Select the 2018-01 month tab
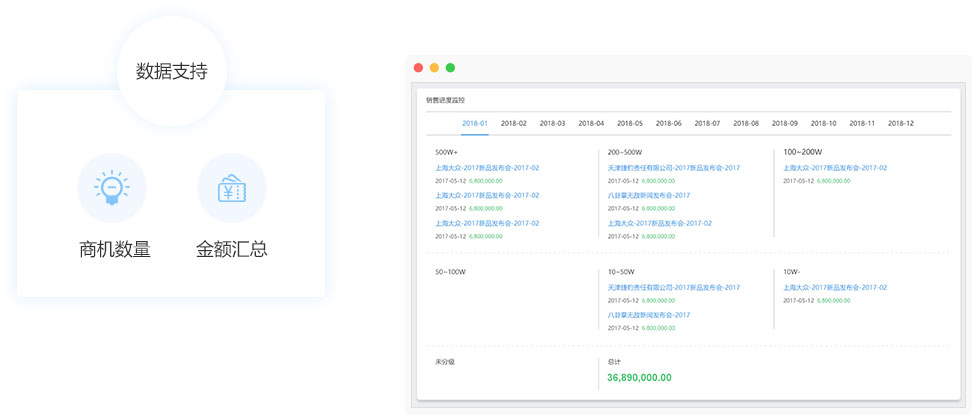The image size is (972, 415). pyautogui.click(x=475, y=123)
